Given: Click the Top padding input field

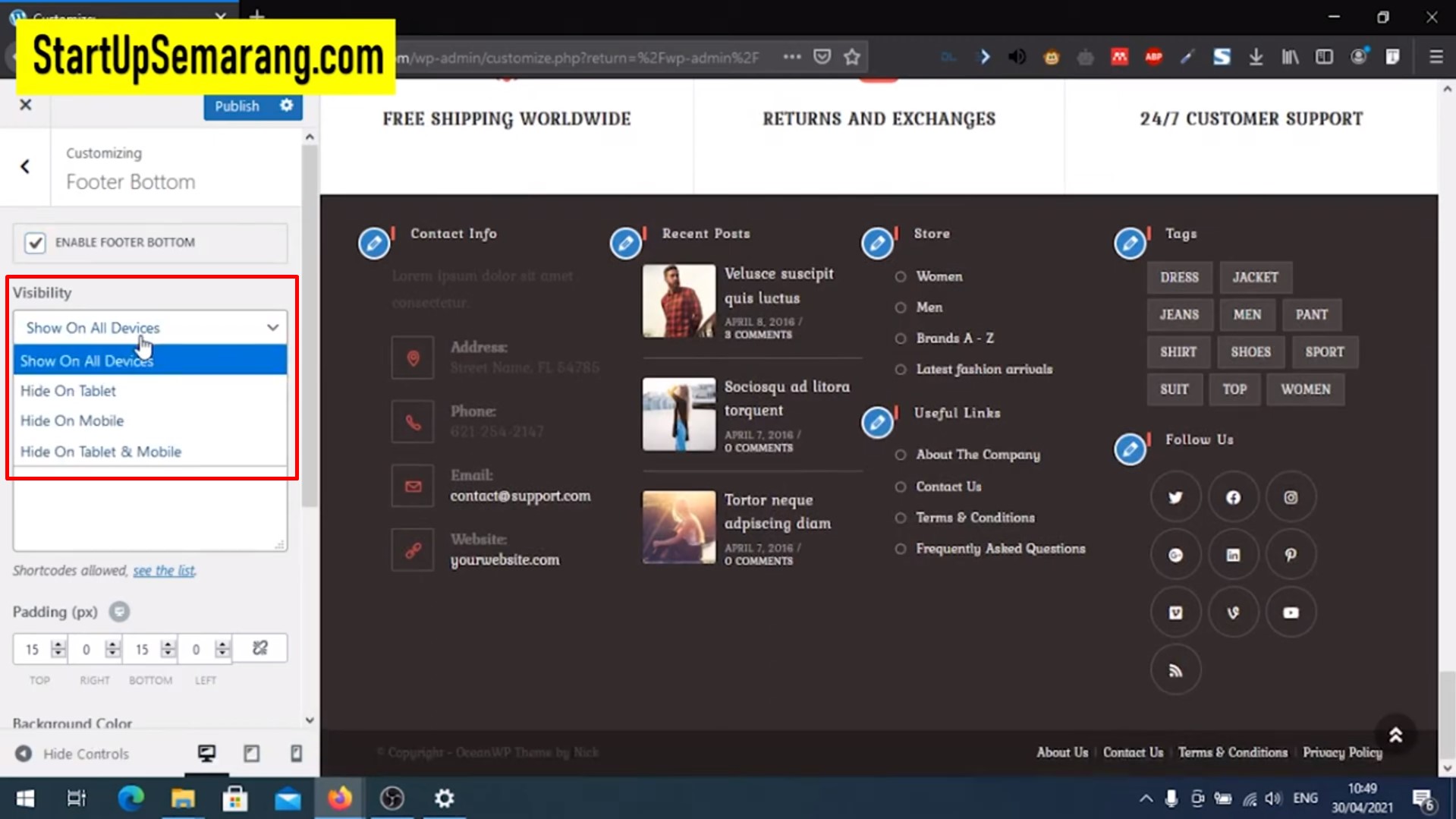Looking at the screenshot, I should [32, 649].
